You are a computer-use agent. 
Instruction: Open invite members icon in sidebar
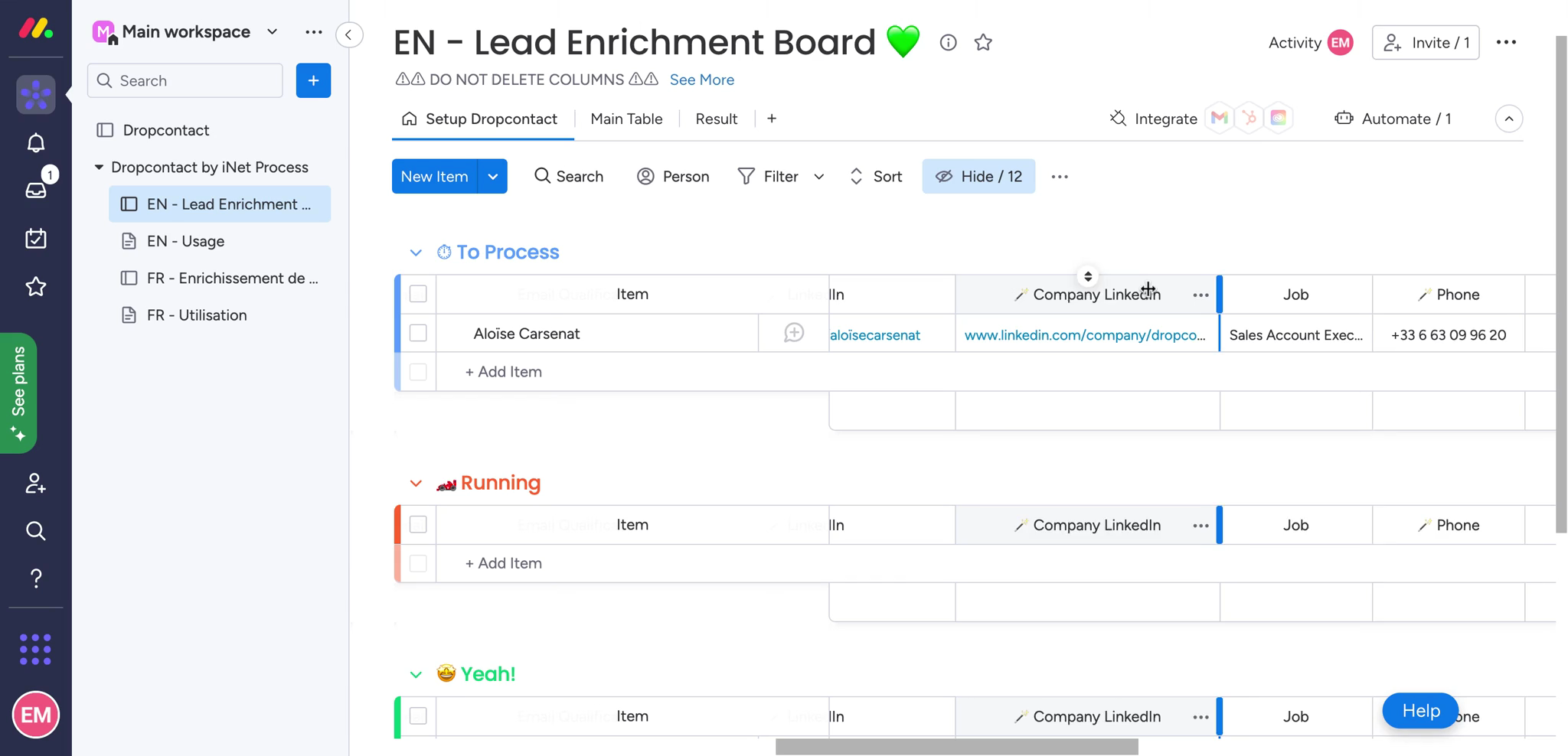(x=36, y=484)
